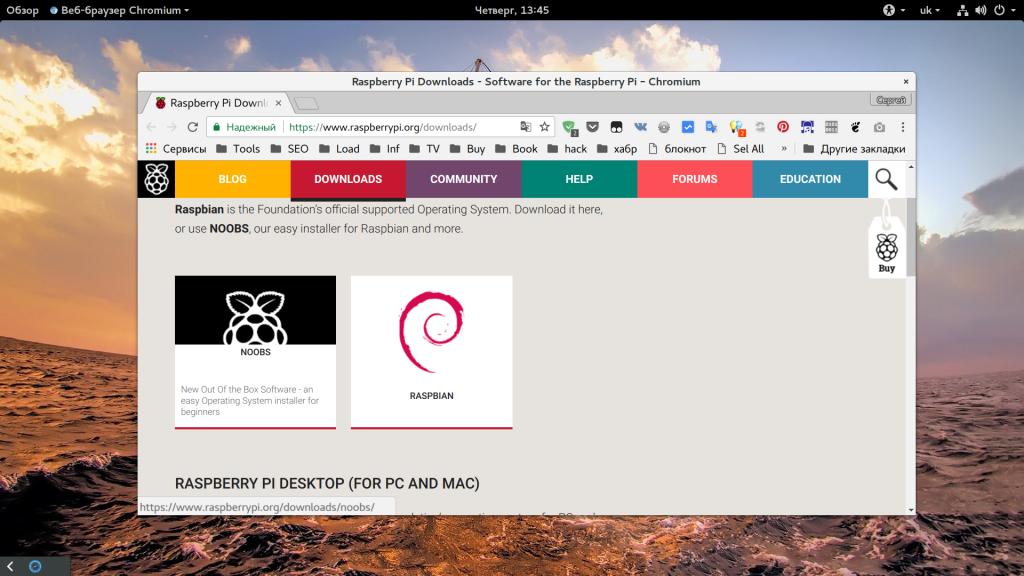Take a screenshot with the camera extension
The height and width of the screenshot is (576, 1024).
pyautogui.click(x=879, y=127)
